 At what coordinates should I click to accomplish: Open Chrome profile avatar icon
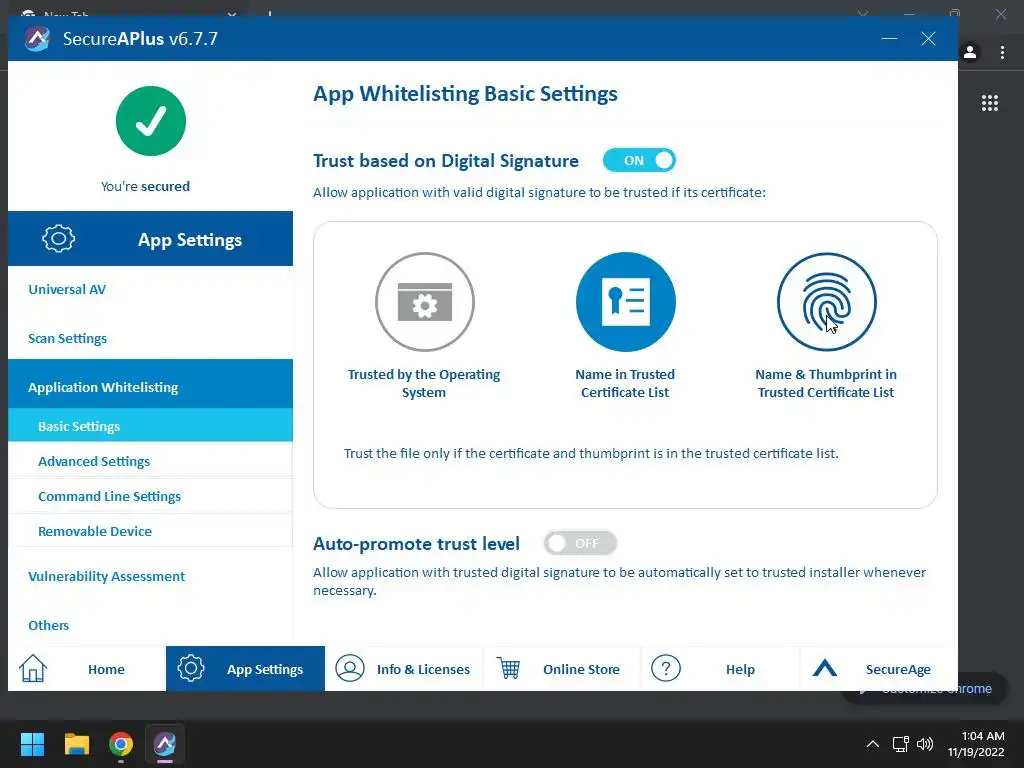(x=970, y=52)
